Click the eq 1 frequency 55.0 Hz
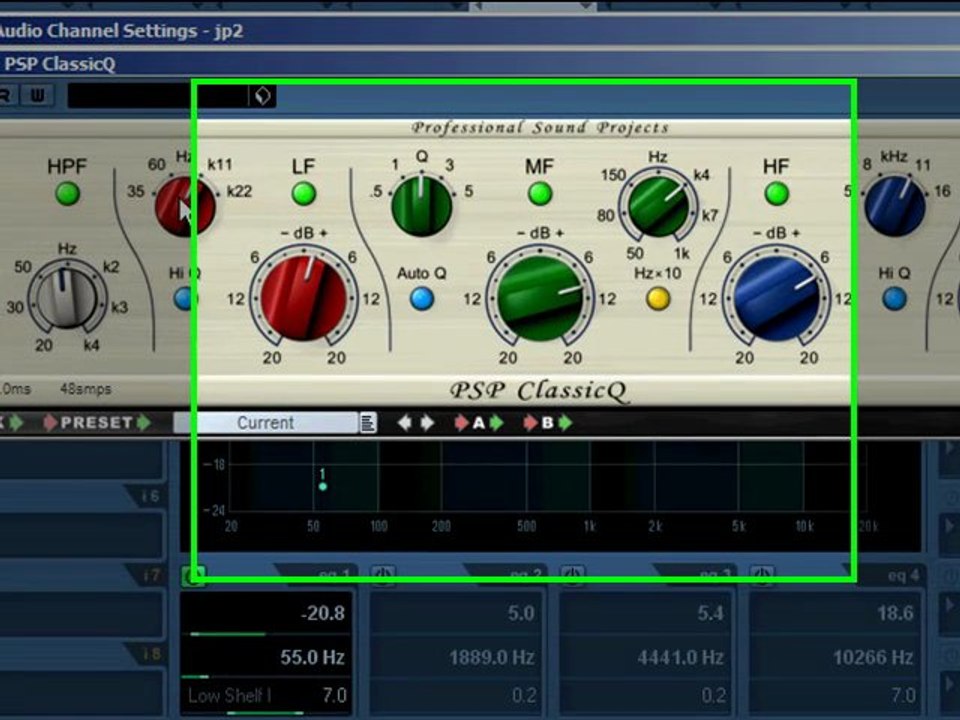Image resolution: width=960 pixels, height=720 pixels. (312, 658)
